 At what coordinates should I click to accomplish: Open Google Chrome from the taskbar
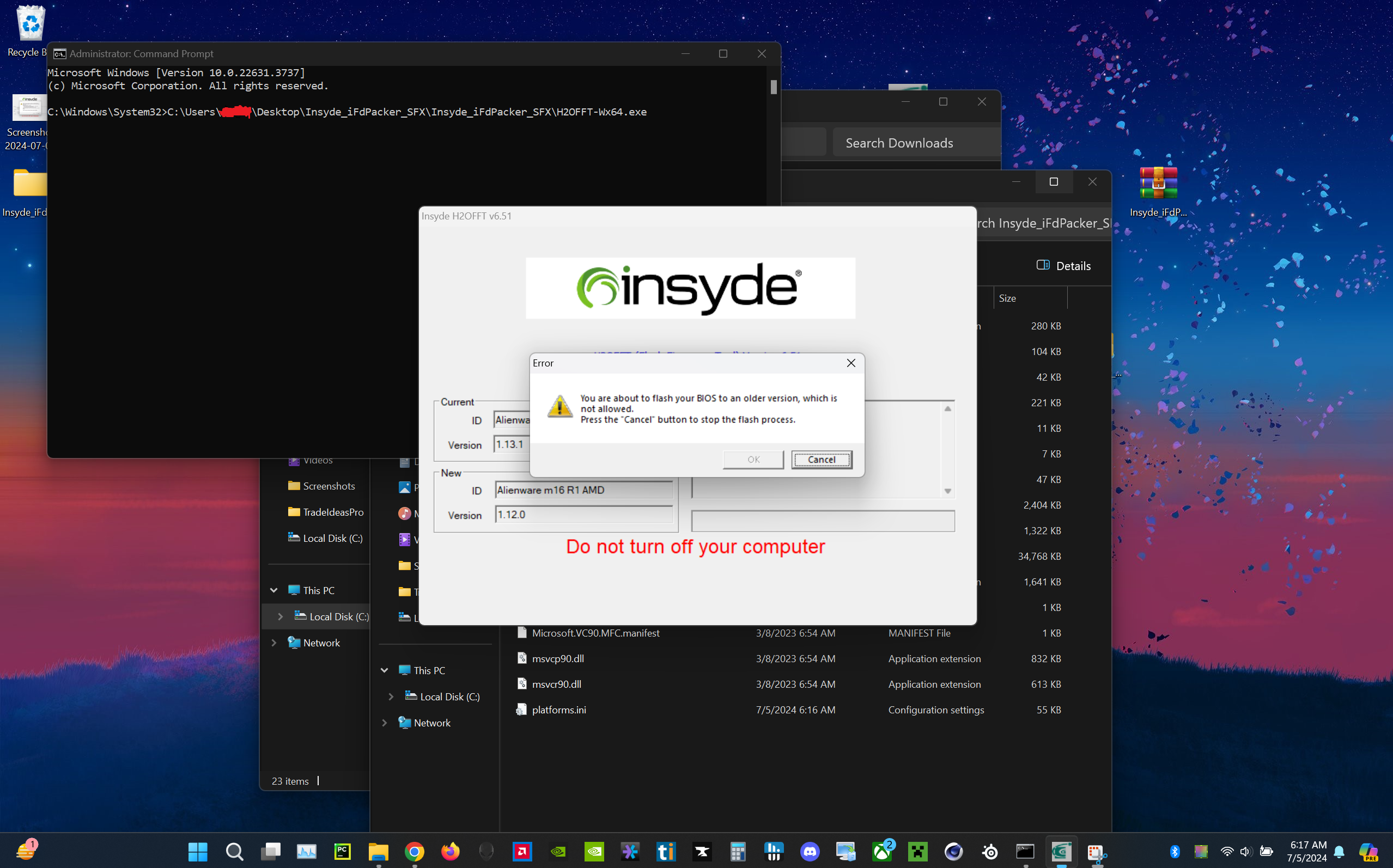pyautogui.click(x=414, y=851)
